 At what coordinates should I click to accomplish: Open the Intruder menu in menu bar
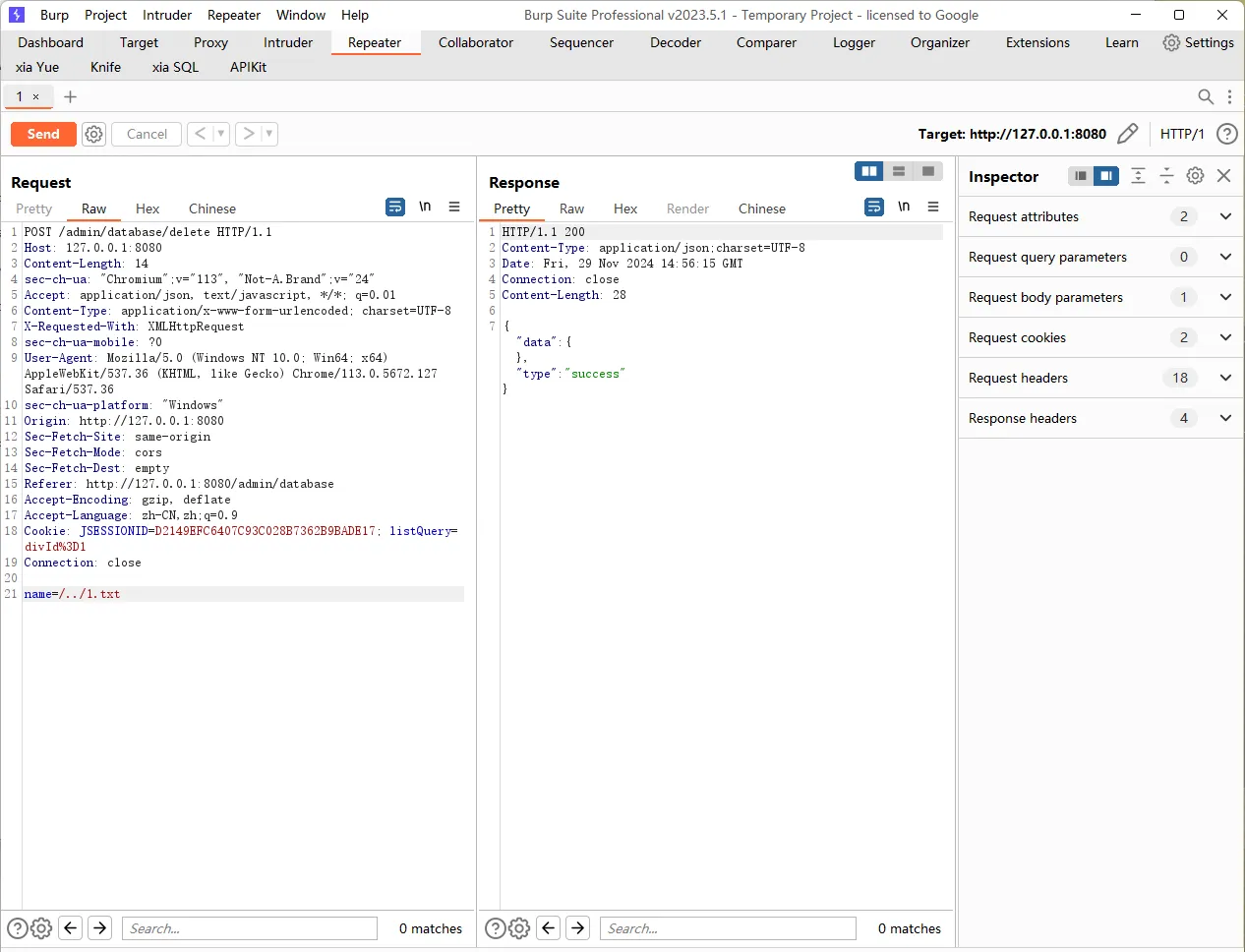coord(167,15)
